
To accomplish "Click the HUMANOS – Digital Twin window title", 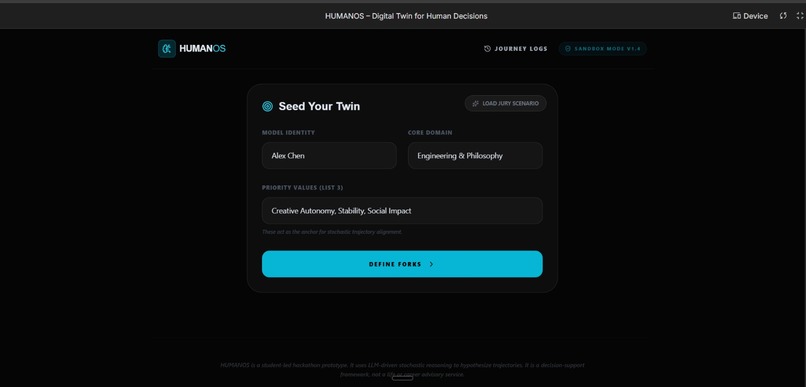I will pos(406,16).
